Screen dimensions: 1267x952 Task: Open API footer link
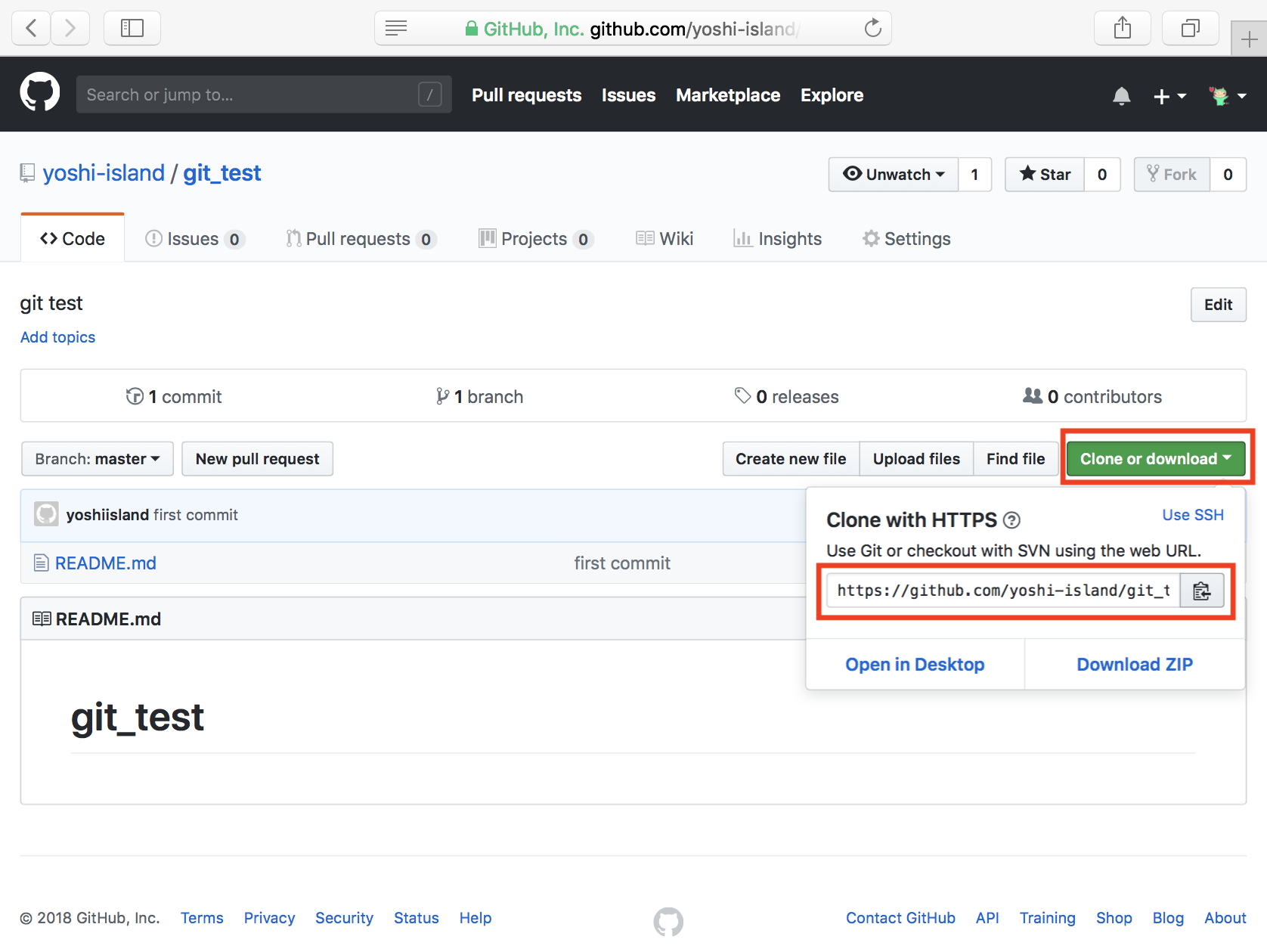987,918
